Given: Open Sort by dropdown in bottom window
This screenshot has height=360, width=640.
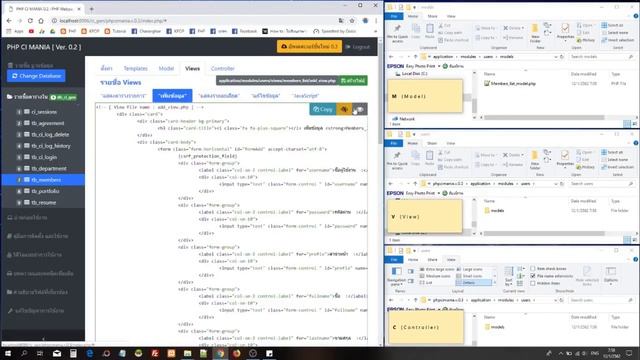Looking at the screenshot, I should (x=509, y=276).
